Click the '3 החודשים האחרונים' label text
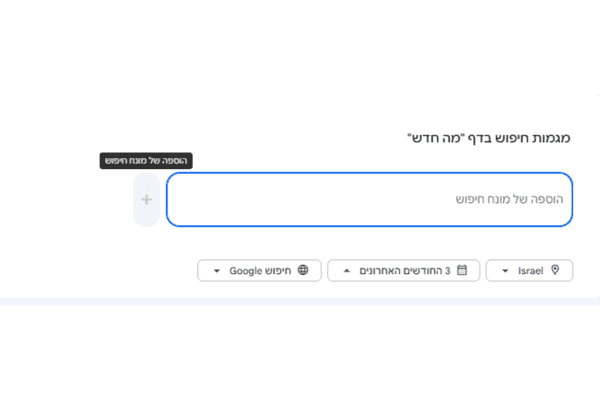The image size is (600, 400). click(x=405, y=271)
